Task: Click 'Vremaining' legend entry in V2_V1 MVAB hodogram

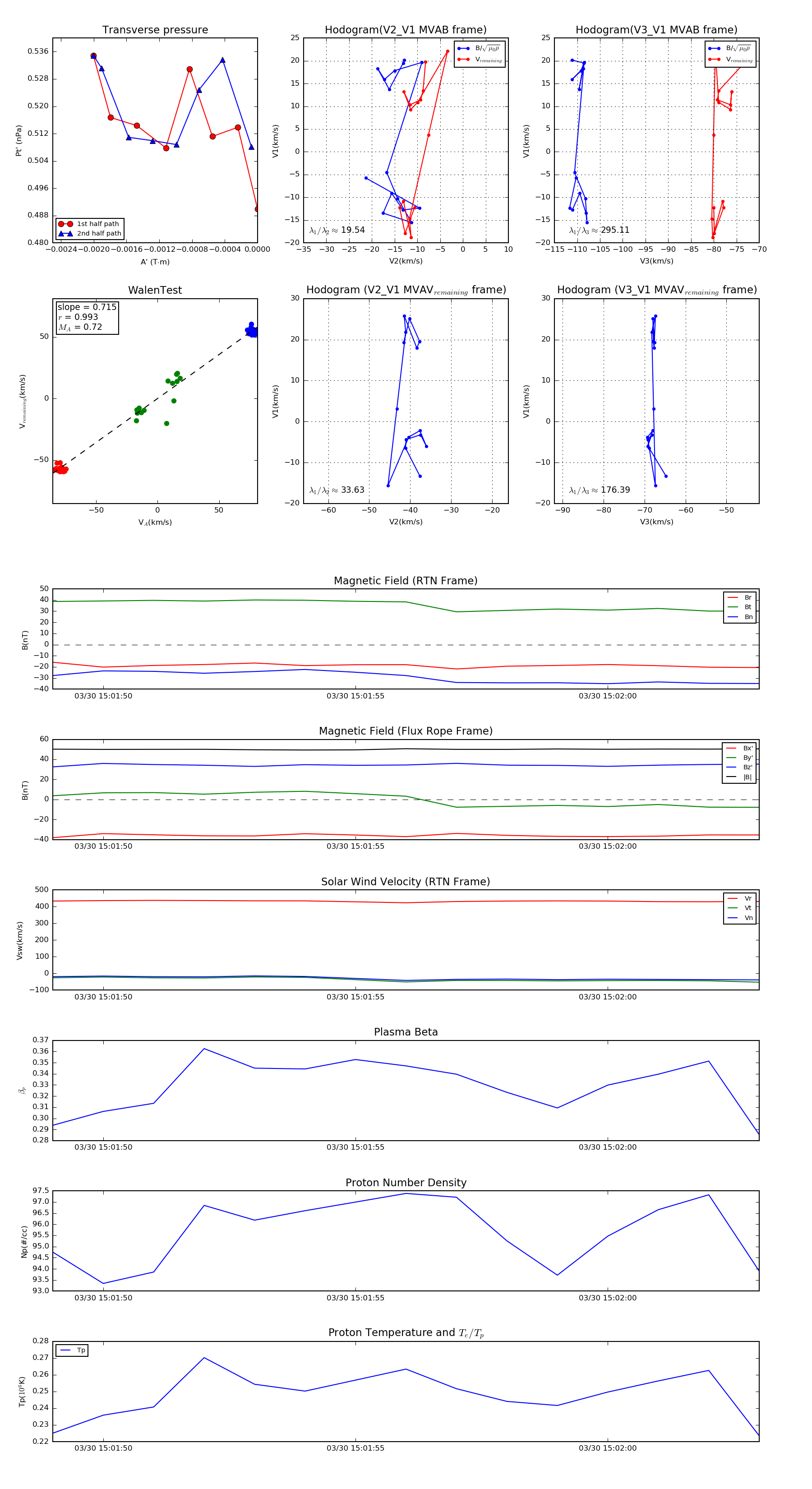Action: coord(479,60)
